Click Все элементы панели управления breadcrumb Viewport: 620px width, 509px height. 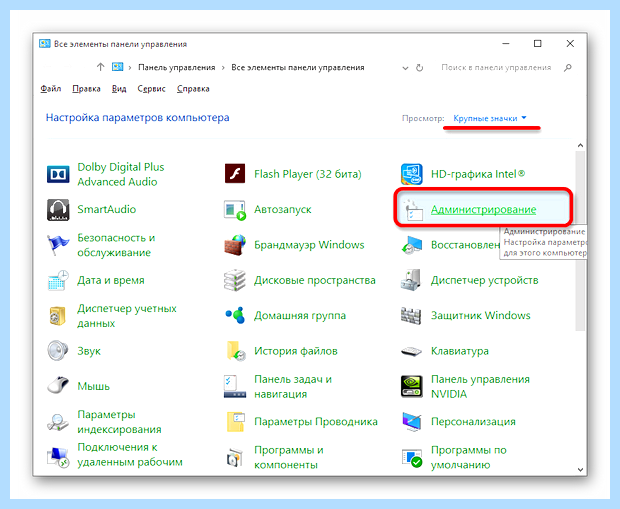[x=298, y=68]
